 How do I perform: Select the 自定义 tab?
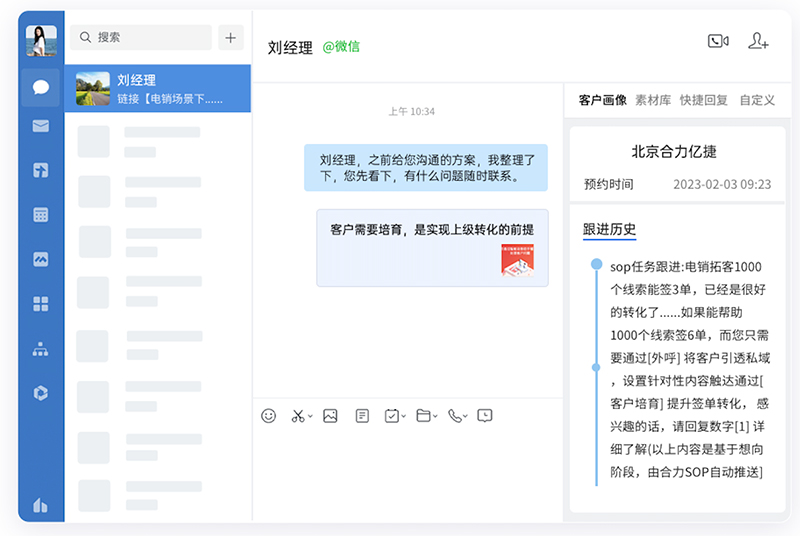(x=757, y=100)
